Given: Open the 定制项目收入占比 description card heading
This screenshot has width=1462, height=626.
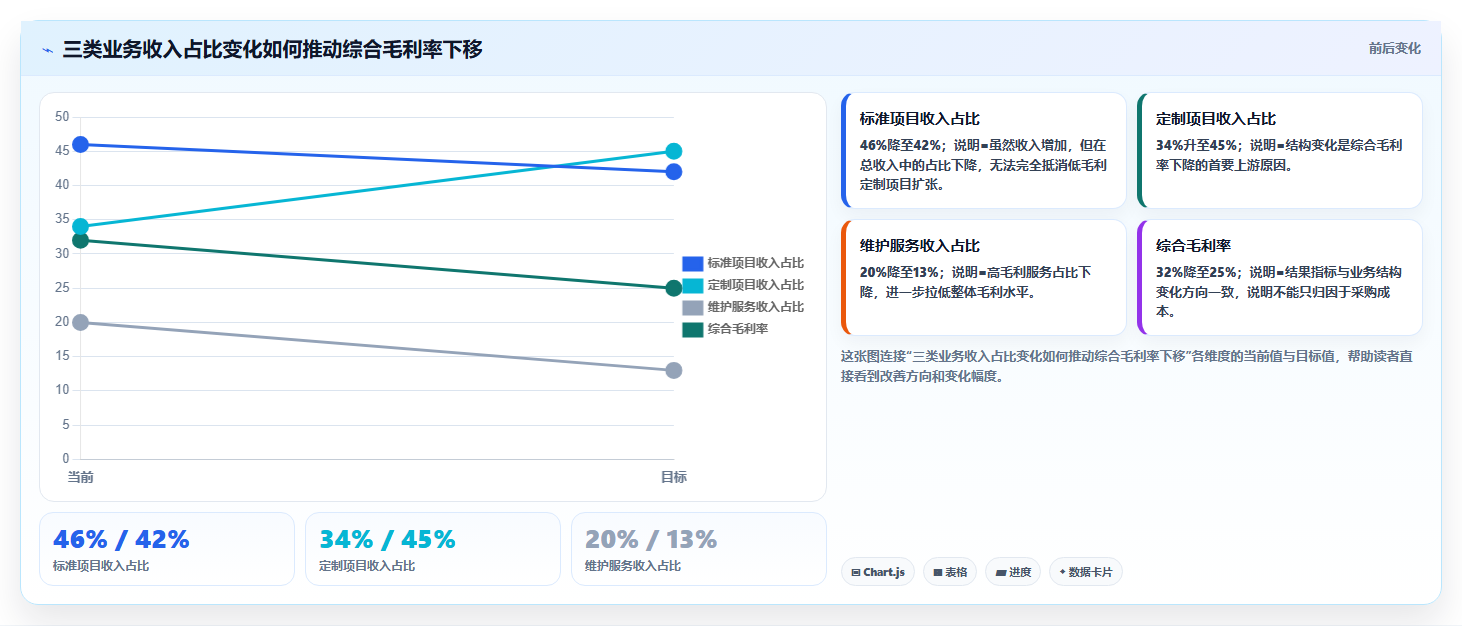Looking at the screenshot, I should [x=1215, y=118].
